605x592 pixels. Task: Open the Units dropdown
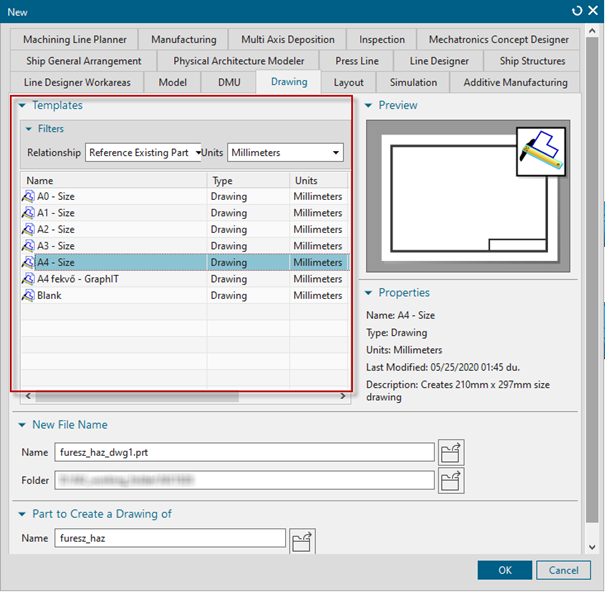point(285,153)
